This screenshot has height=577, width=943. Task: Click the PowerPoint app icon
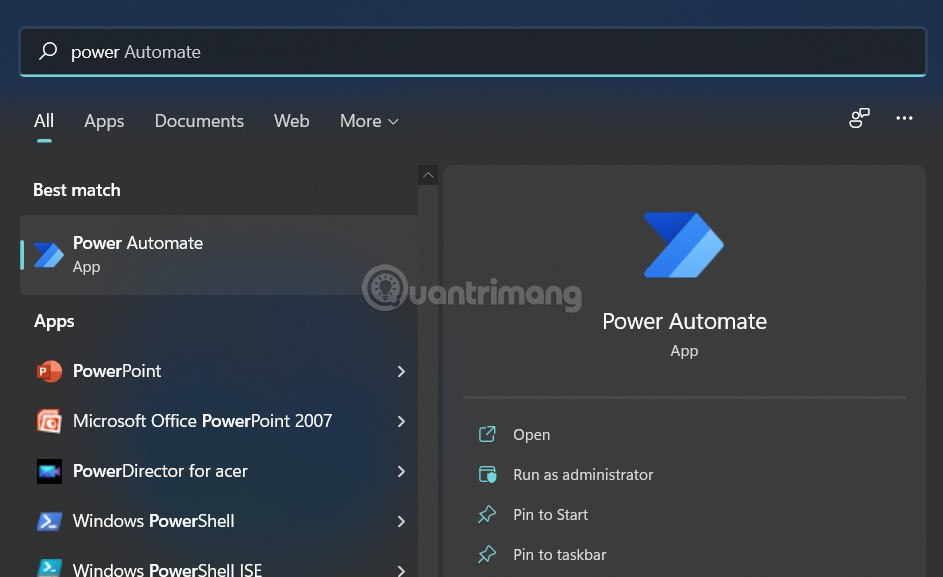(x=49, y=371)
